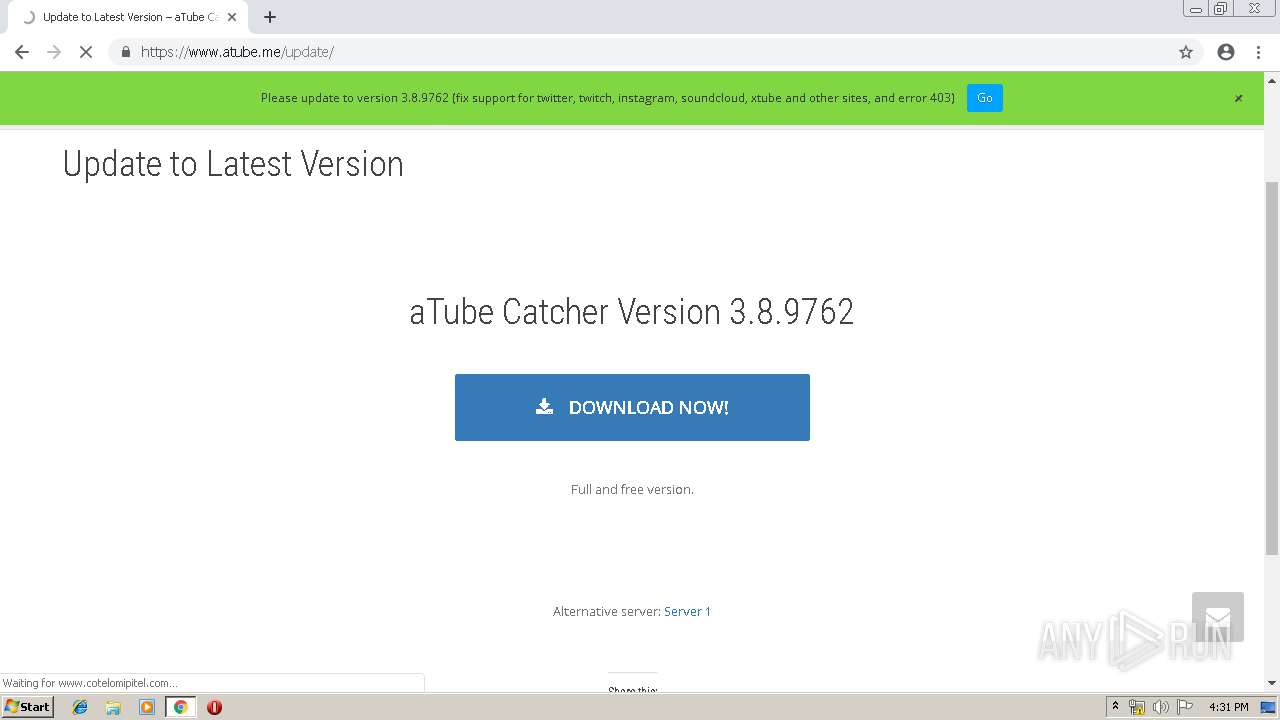Go back to the previous page
The image size is (1280, 720).
coord(22,52)
